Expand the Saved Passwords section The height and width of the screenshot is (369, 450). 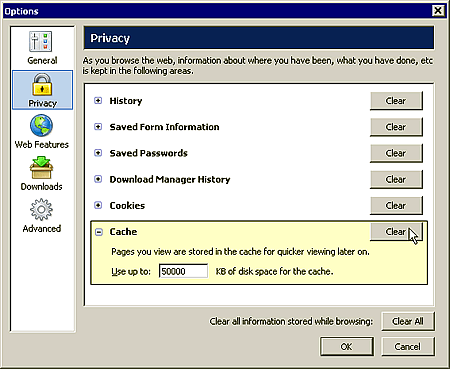point(98,153)
